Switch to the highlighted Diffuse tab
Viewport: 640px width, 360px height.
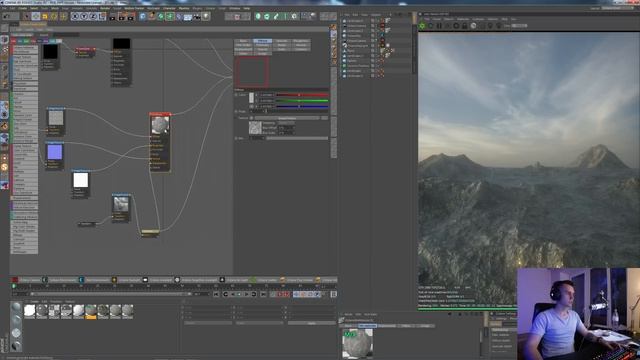coord(262,41)
